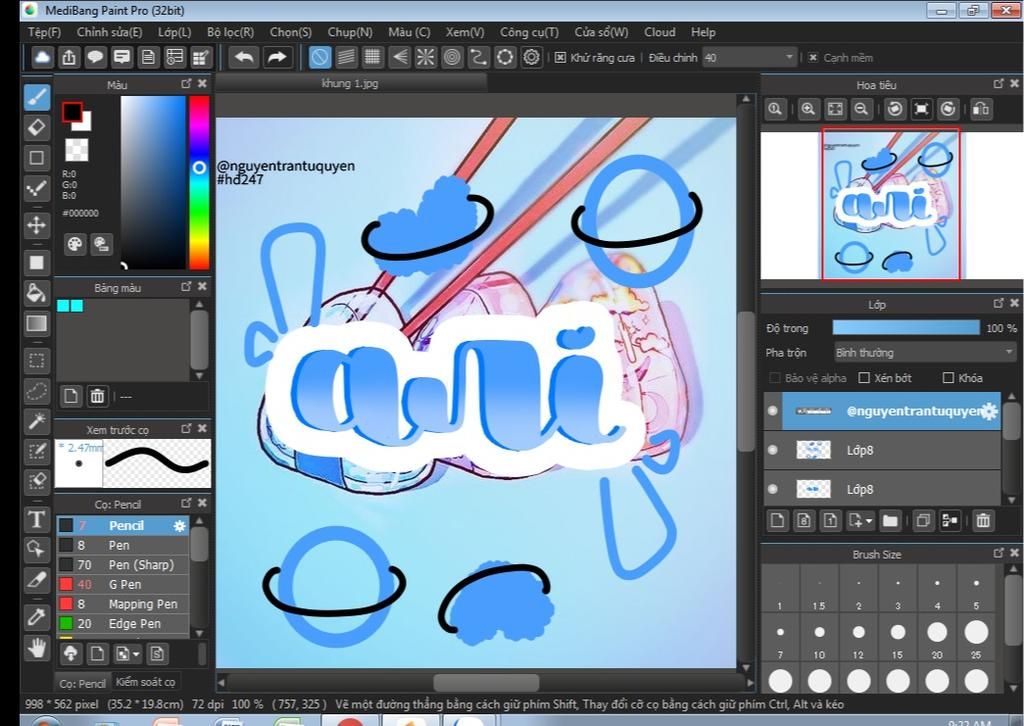This screenshot has width=1024, height=726.
Task: Open the Điều chỉnh value dropdown
Action: (750, 57)
